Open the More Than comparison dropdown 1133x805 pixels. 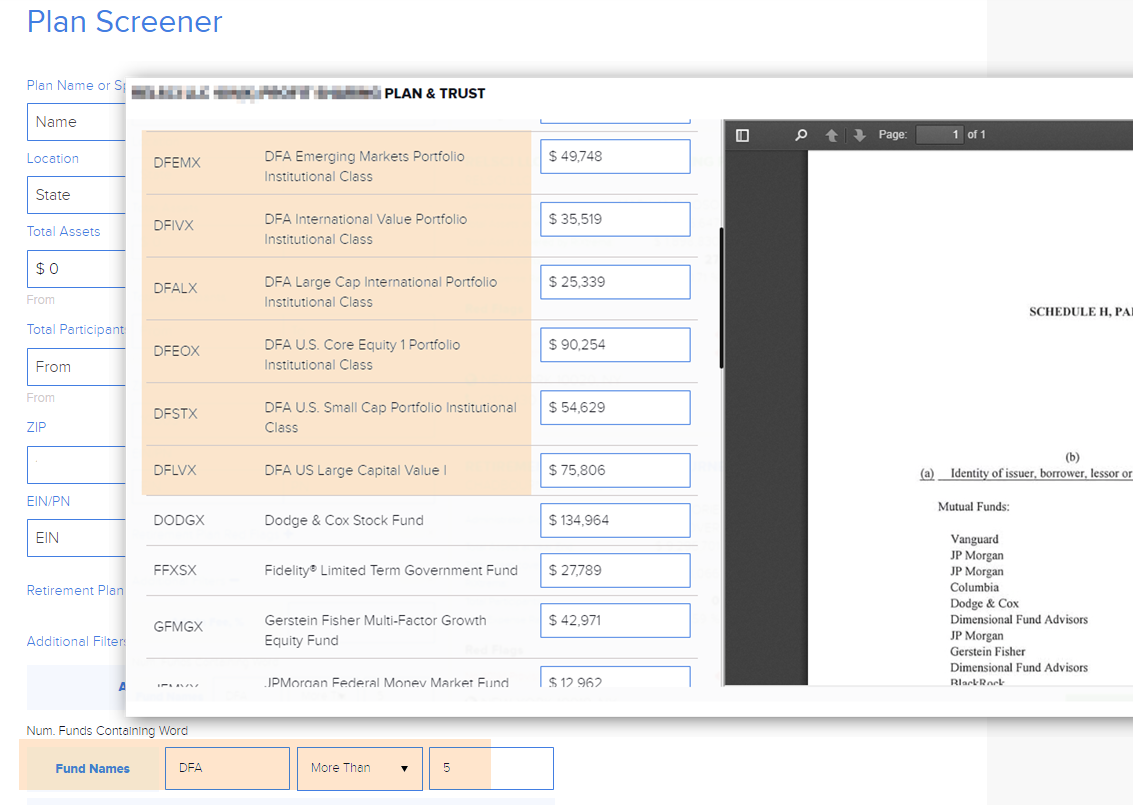pyautogui.click(x=360, y=768)
